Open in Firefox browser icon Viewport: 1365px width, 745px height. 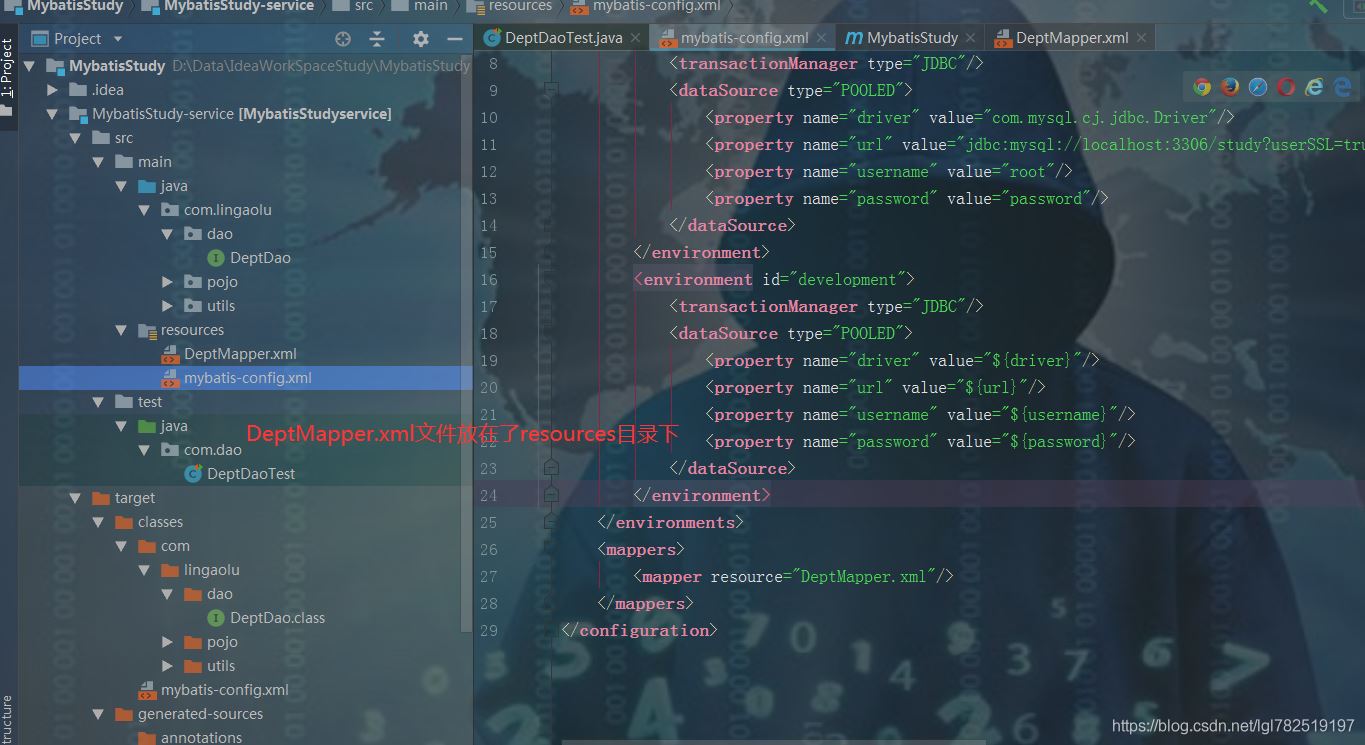[x=1230, y=87]
